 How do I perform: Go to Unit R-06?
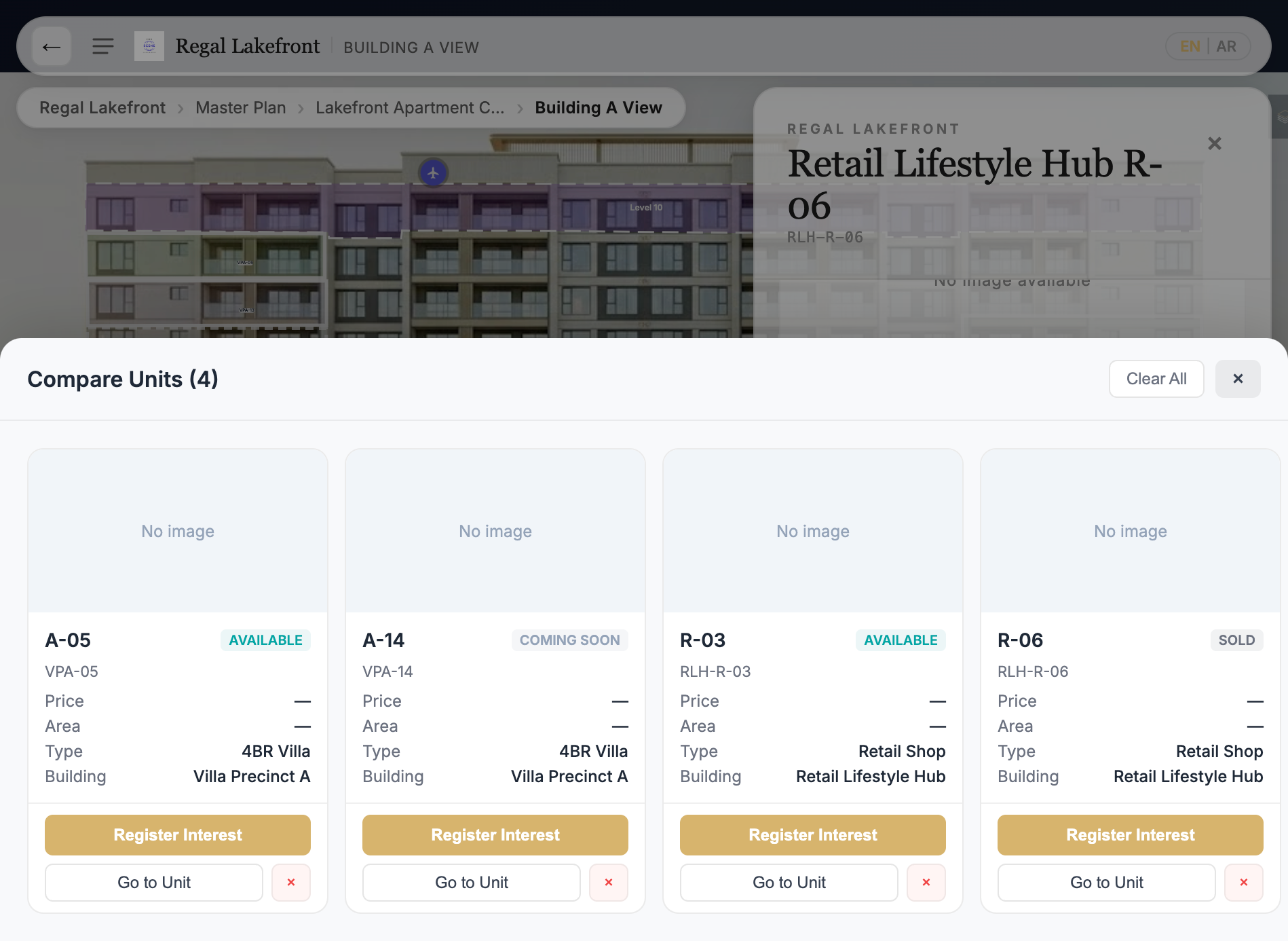point(1107,883)
